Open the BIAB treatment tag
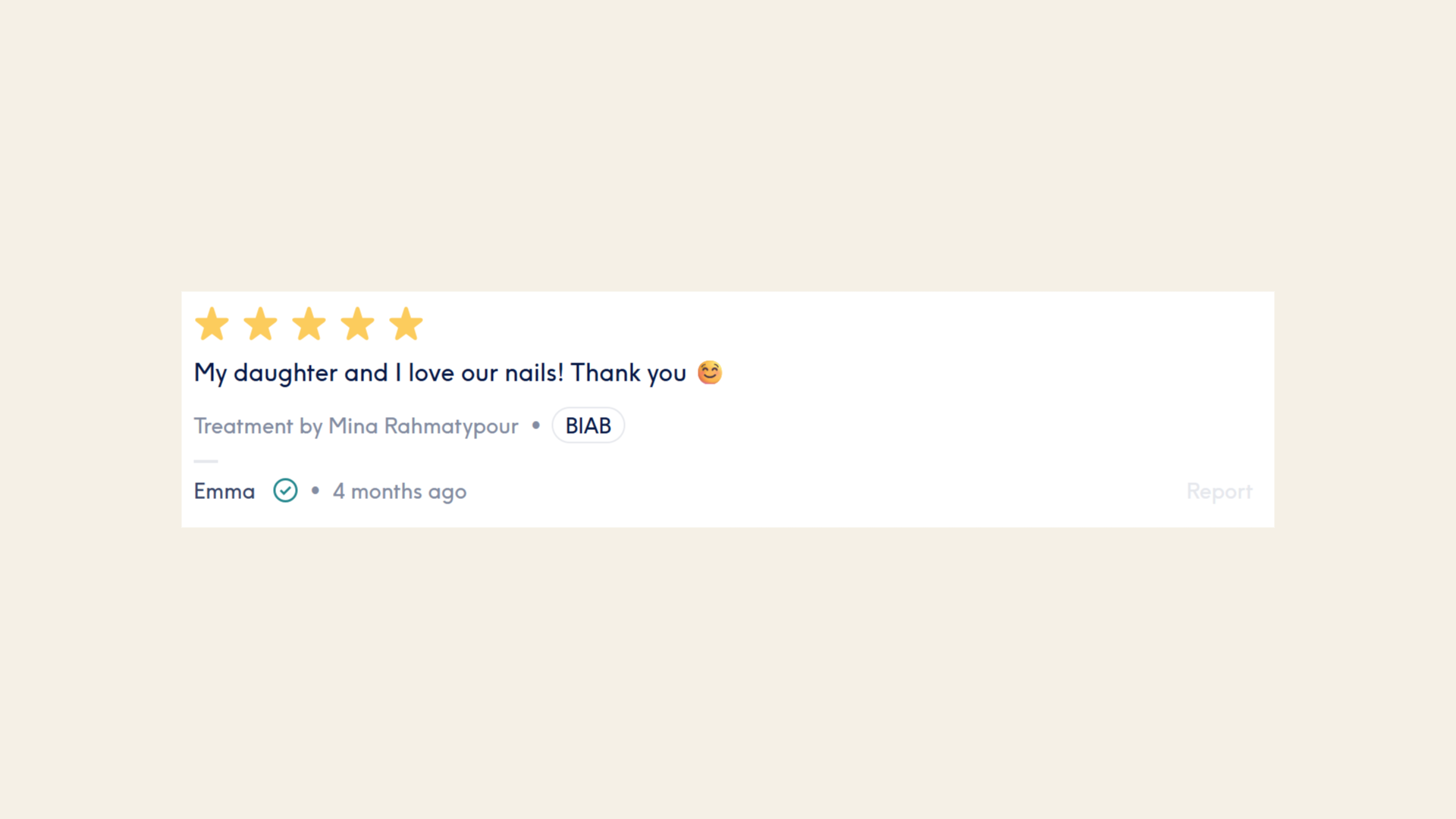 click(588, 425)
